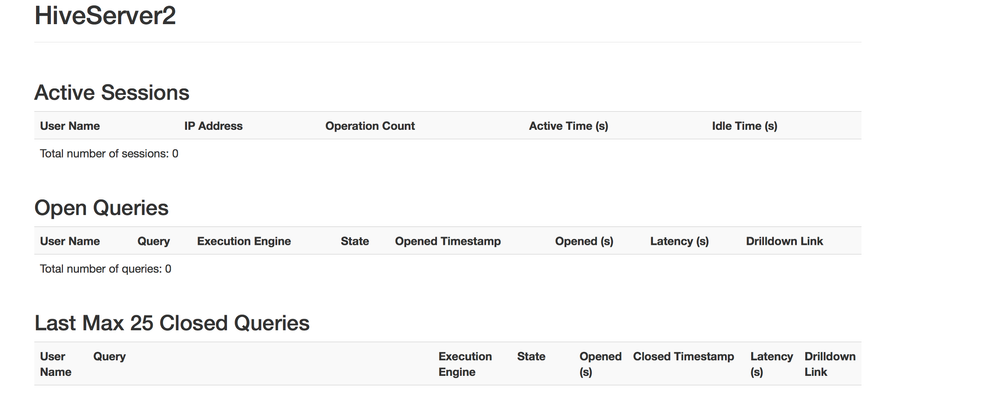Select Query header in Open Queries table
This screenshot has height=394, width=999.
pyautogui.click(x=154, y=242)
